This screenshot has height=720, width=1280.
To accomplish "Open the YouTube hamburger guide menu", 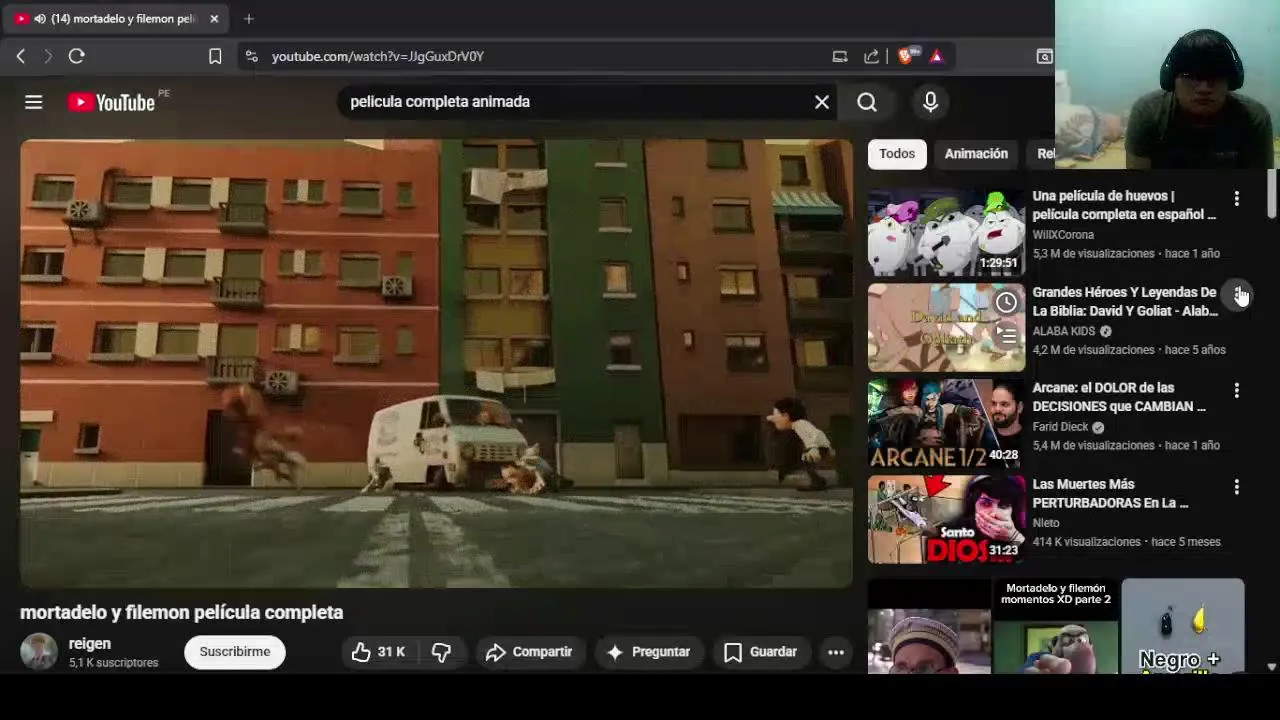I will [x=33, y=102].
